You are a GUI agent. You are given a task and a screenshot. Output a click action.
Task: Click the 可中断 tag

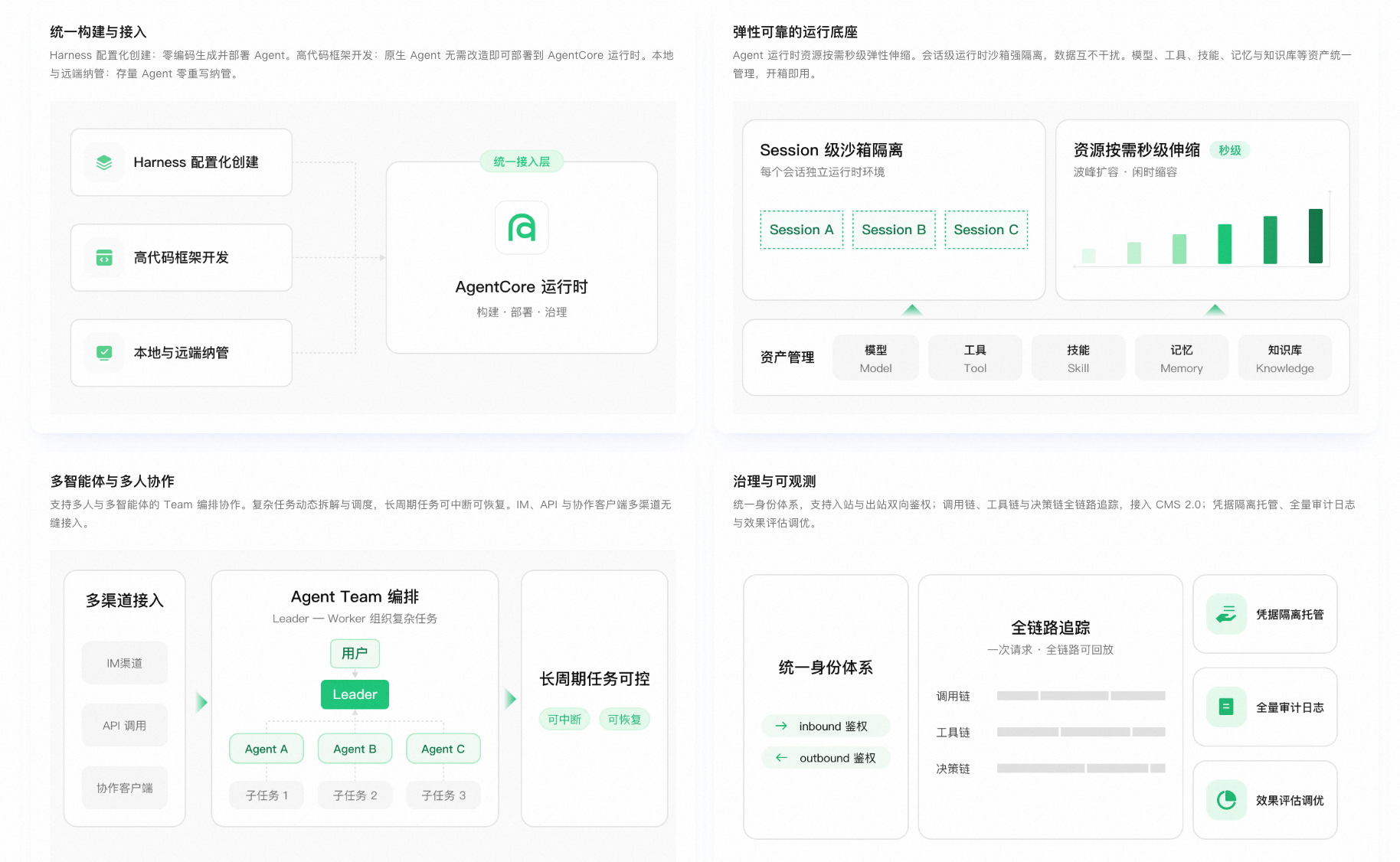(x=564, y=720)
